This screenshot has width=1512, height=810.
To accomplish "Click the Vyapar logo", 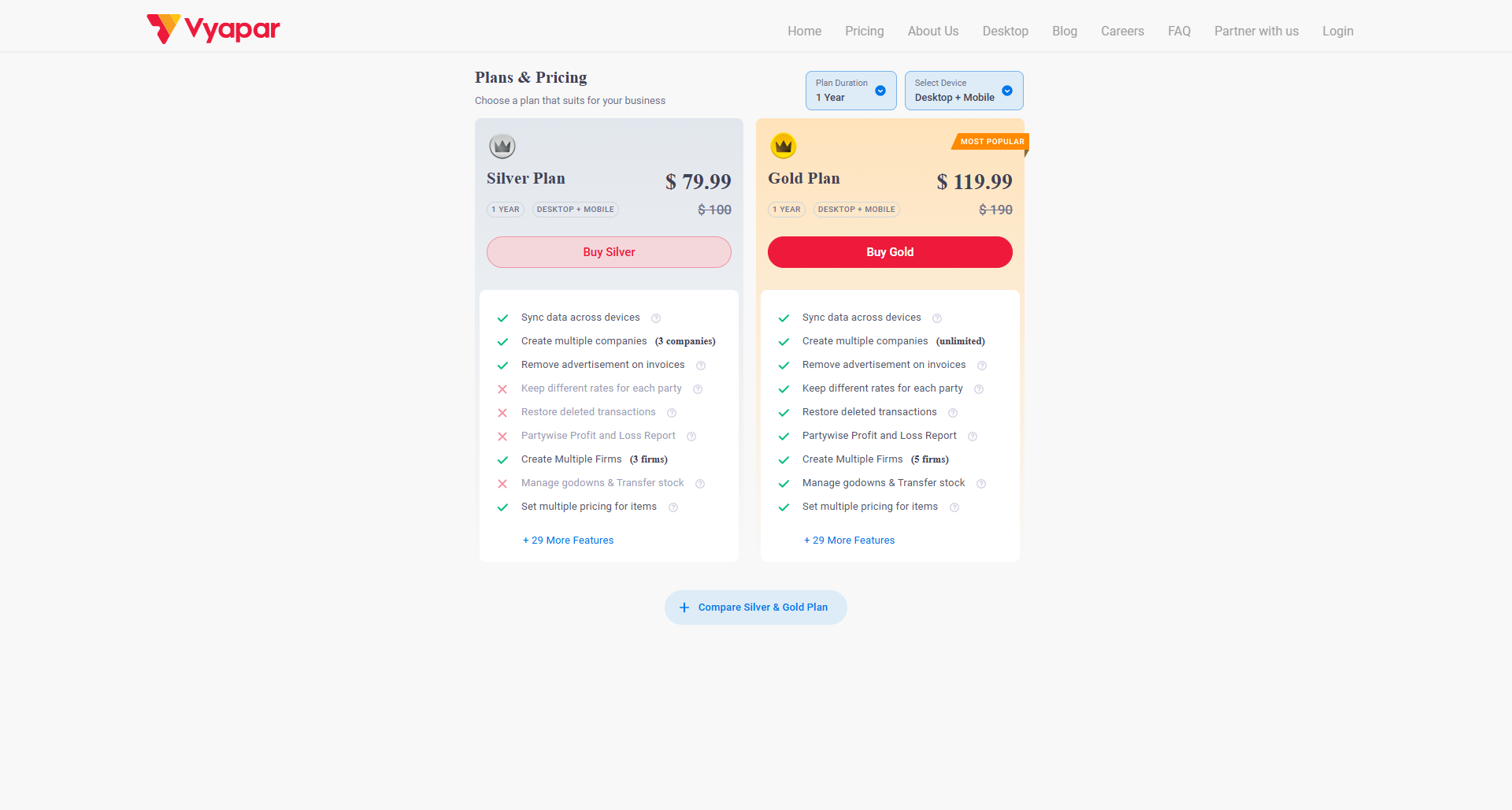I will tap(213, 29).
